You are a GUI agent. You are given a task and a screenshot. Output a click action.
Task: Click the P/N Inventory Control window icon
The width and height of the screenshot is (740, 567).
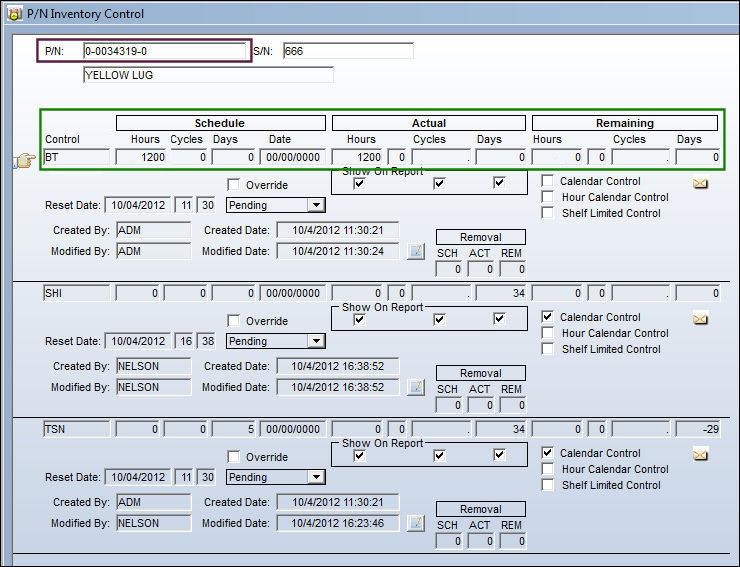pos(15,14)
